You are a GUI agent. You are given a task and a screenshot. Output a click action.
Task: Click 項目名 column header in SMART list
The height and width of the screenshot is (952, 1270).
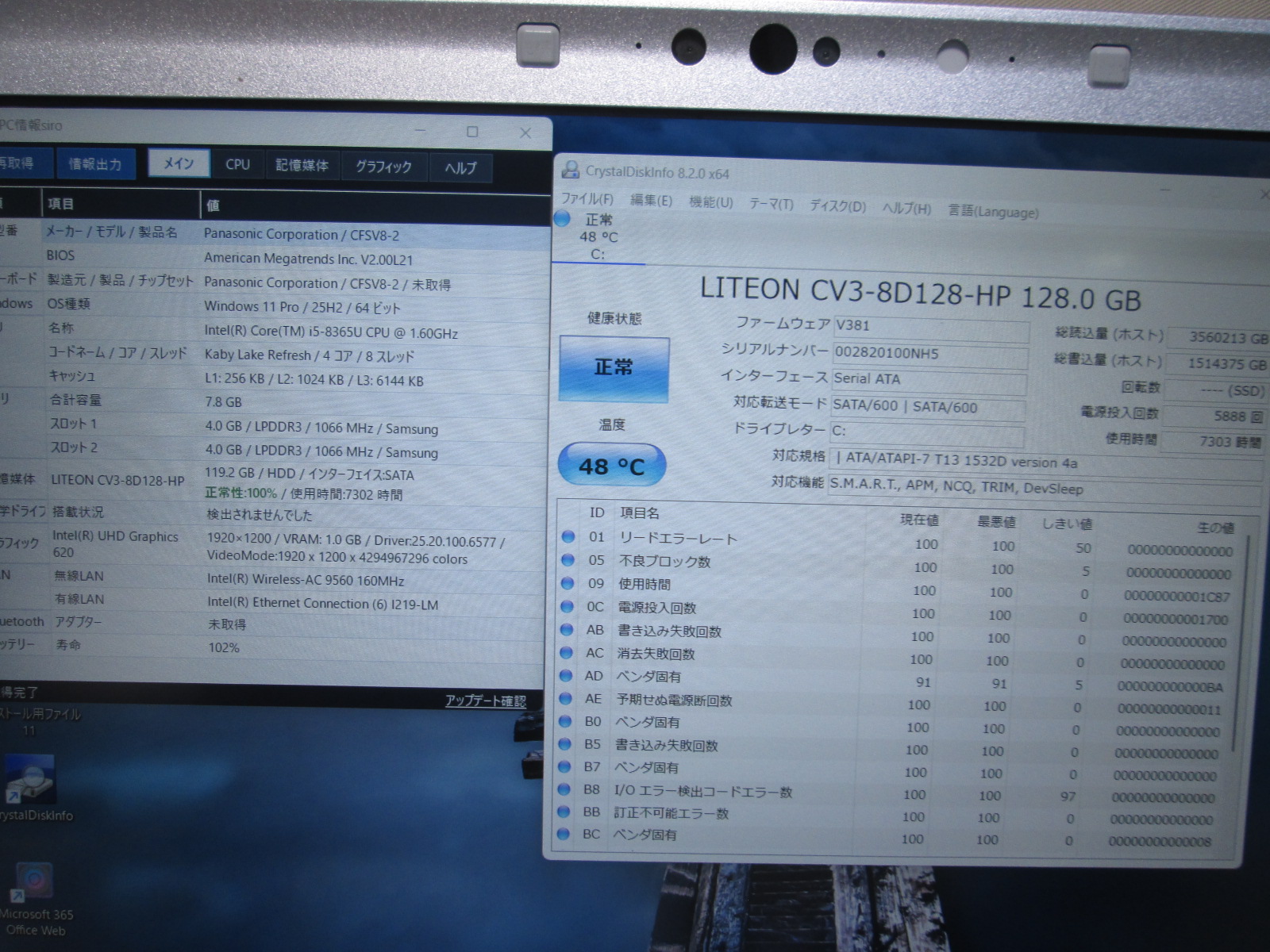[639, 513]
